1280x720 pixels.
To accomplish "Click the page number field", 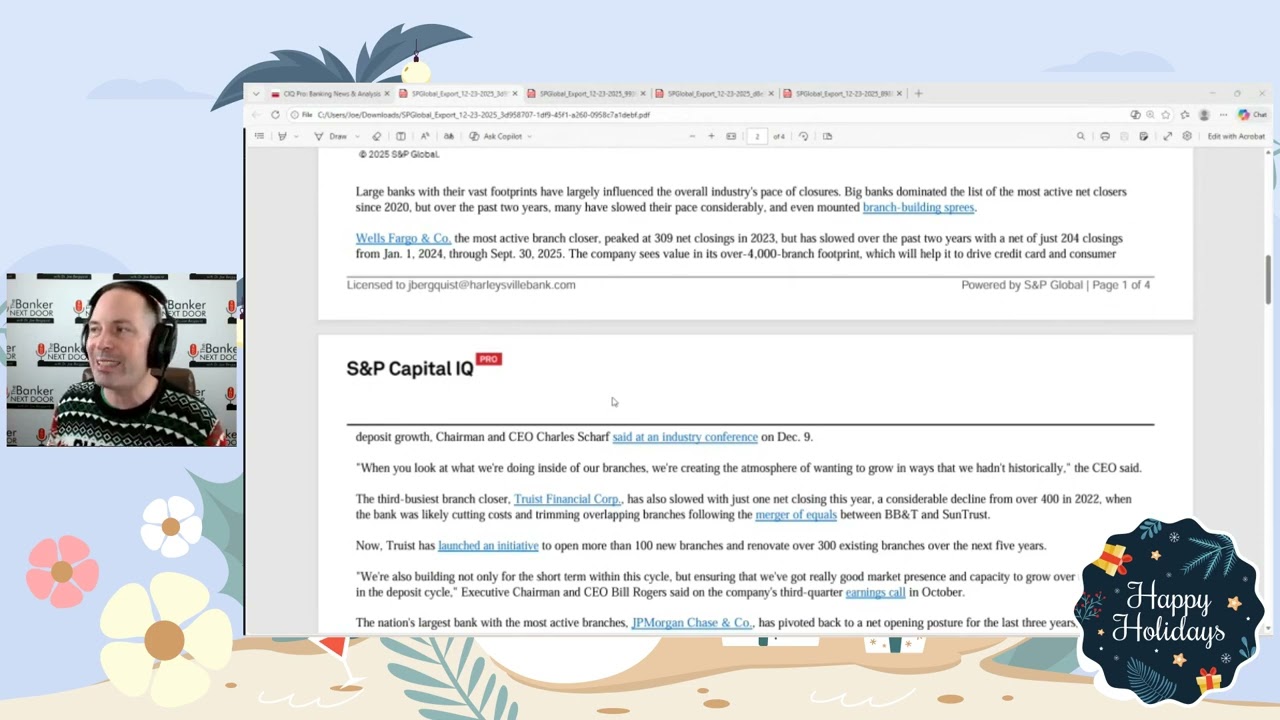I will (x=757, y=136).
